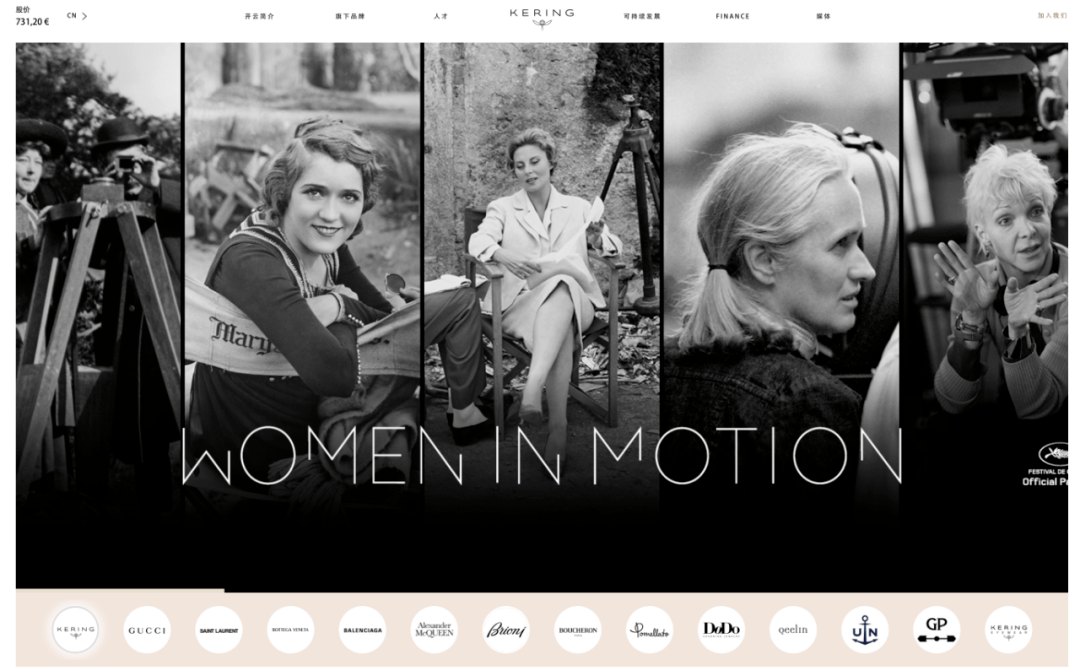Open the 旗下品牌 navigation menu
Screen dimensions: 1080x671
point(350,16)
